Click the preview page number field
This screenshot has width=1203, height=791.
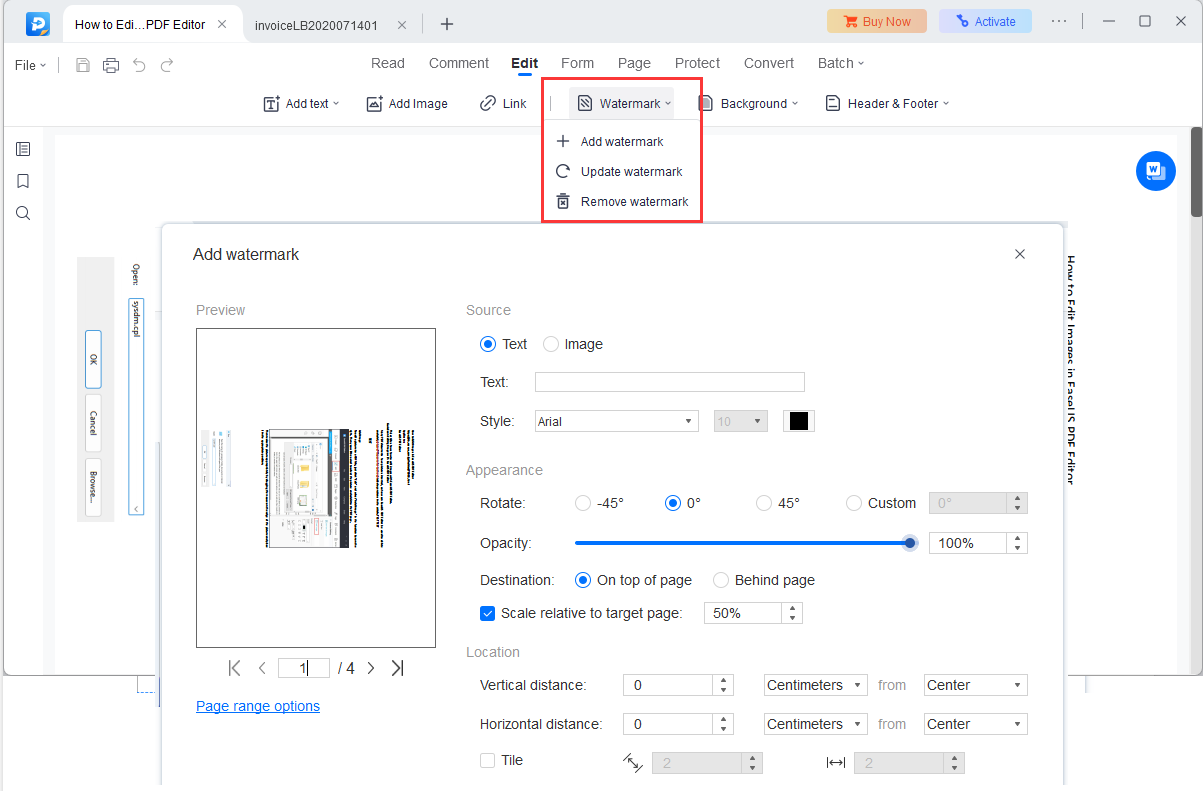click(304, 668)
